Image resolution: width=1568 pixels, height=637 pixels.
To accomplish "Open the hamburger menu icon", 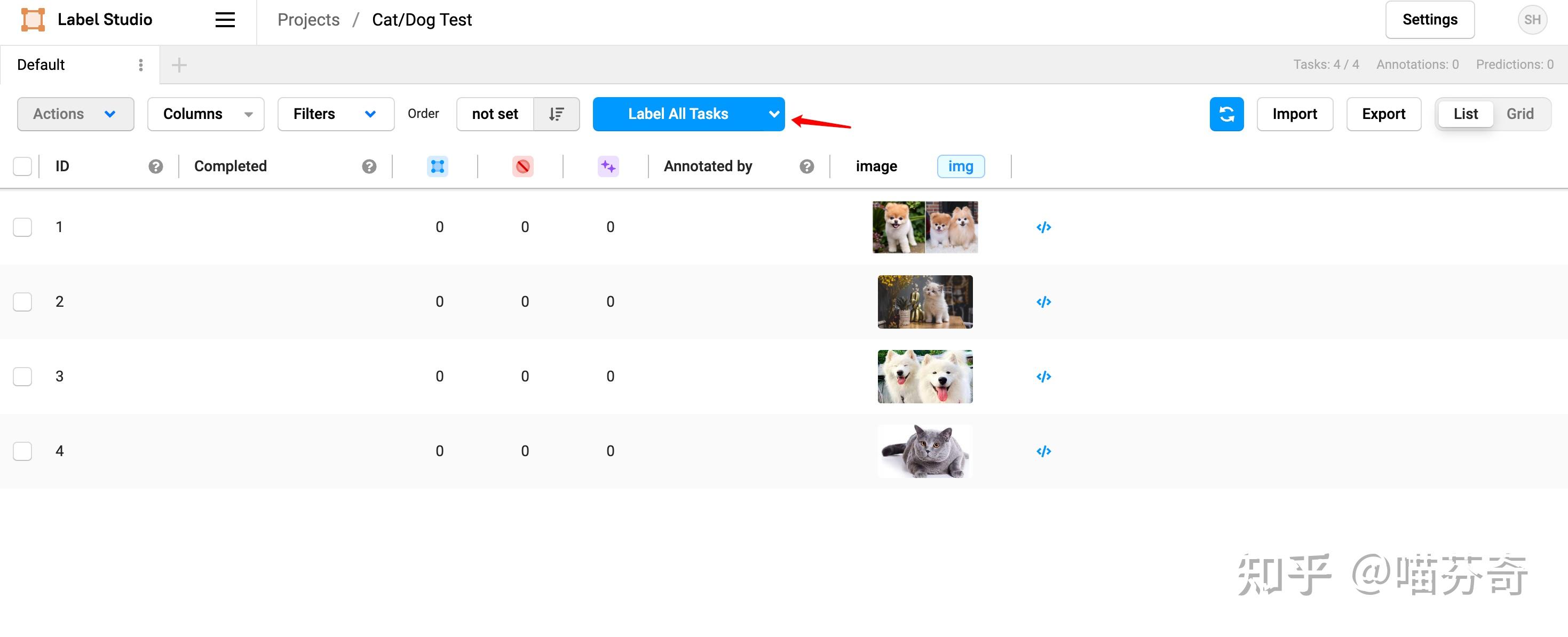I will pyautogui.click(x=225, y=19).
